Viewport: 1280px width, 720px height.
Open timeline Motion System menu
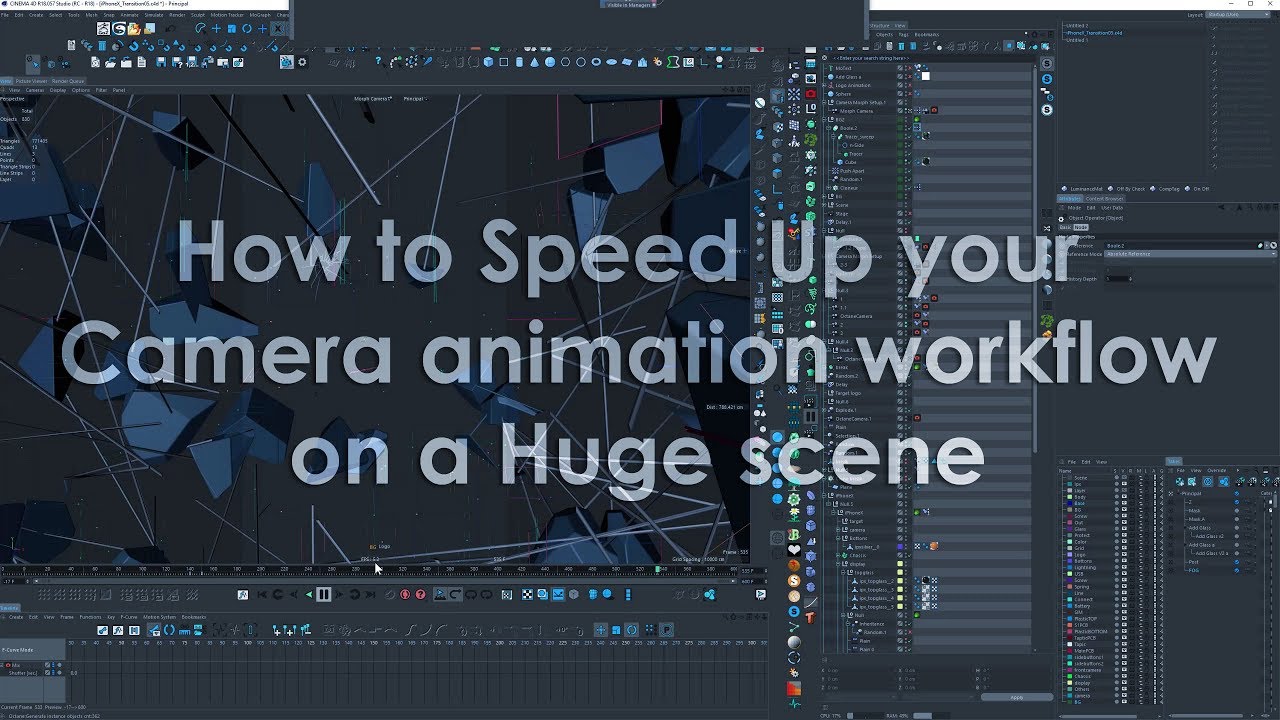click(x=159, y=617)
